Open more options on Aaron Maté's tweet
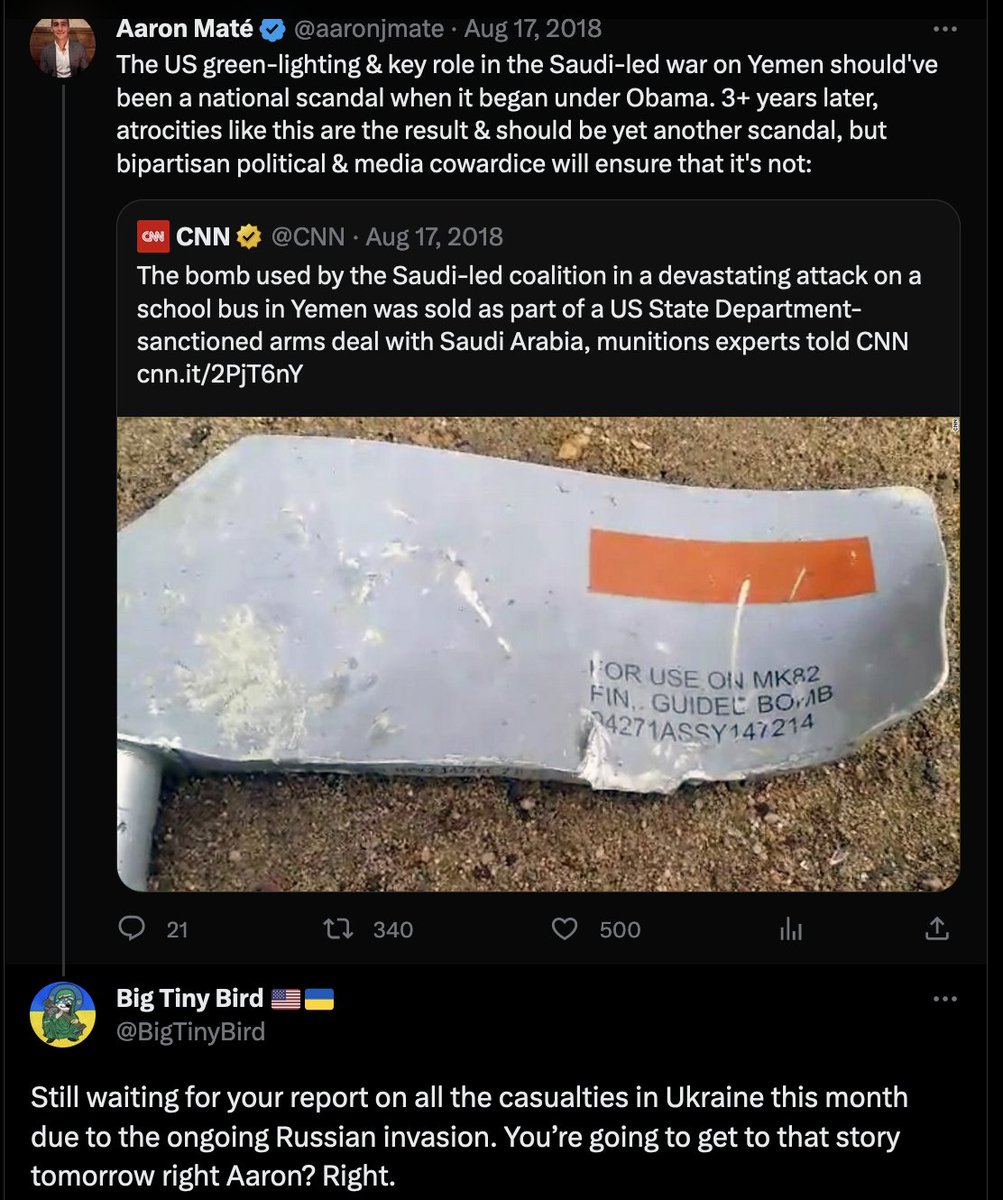This screenshot has height=1200, width=1003. coord(944,29)
